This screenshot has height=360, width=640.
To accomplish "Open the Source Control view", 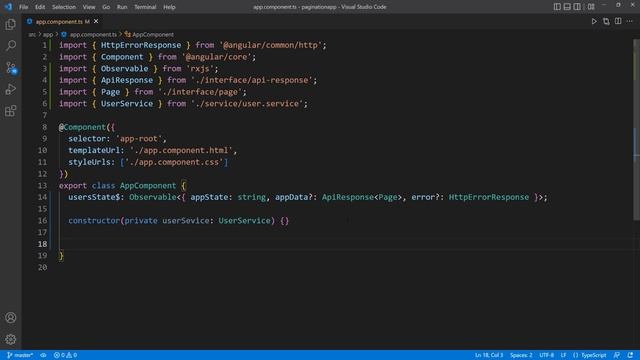I will 11,67.
